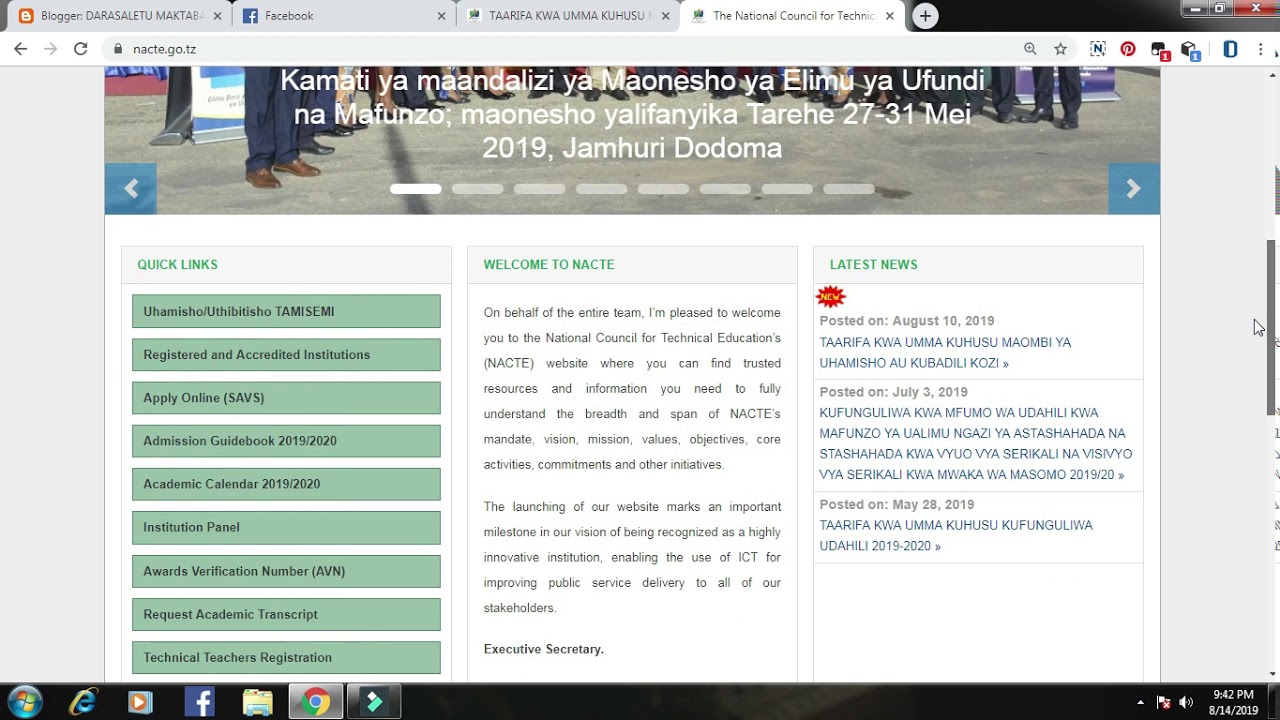This screenshot has height=720, width=1280.
Task: Open the Filmora taskbar icon
Action: point(374,702)
